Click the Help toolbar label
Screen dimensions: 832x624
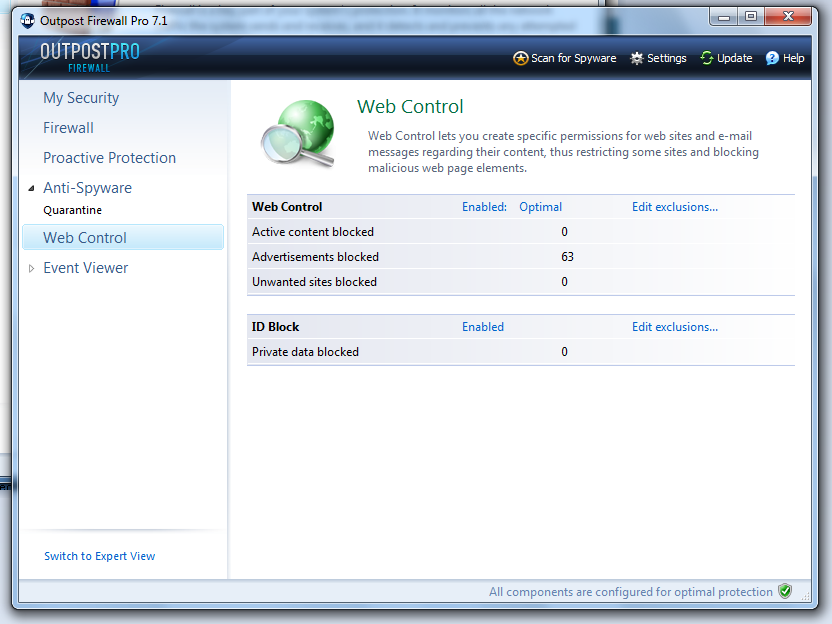(793, 58)
